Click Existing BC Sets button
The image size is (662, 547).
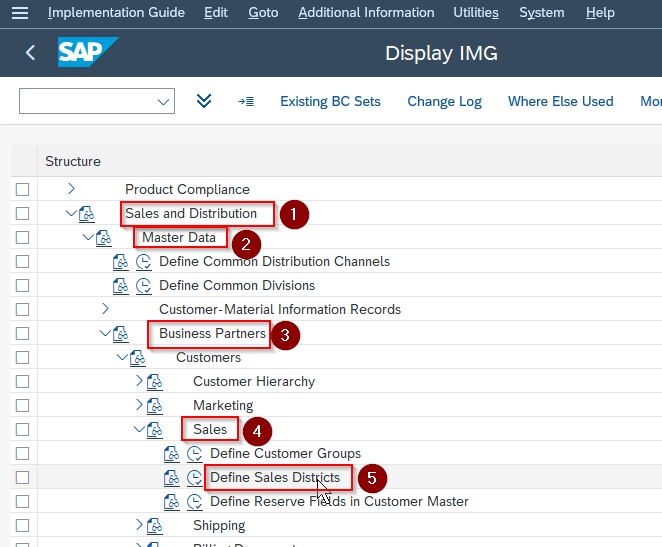[x=330, y=101]
